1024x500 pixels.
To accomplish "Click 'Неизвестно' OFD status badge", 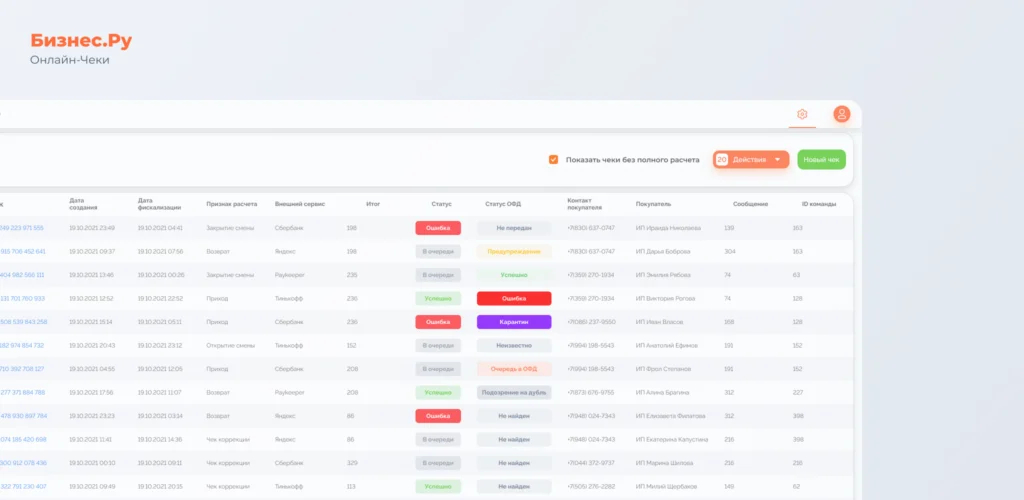I will tap(514, 345).
